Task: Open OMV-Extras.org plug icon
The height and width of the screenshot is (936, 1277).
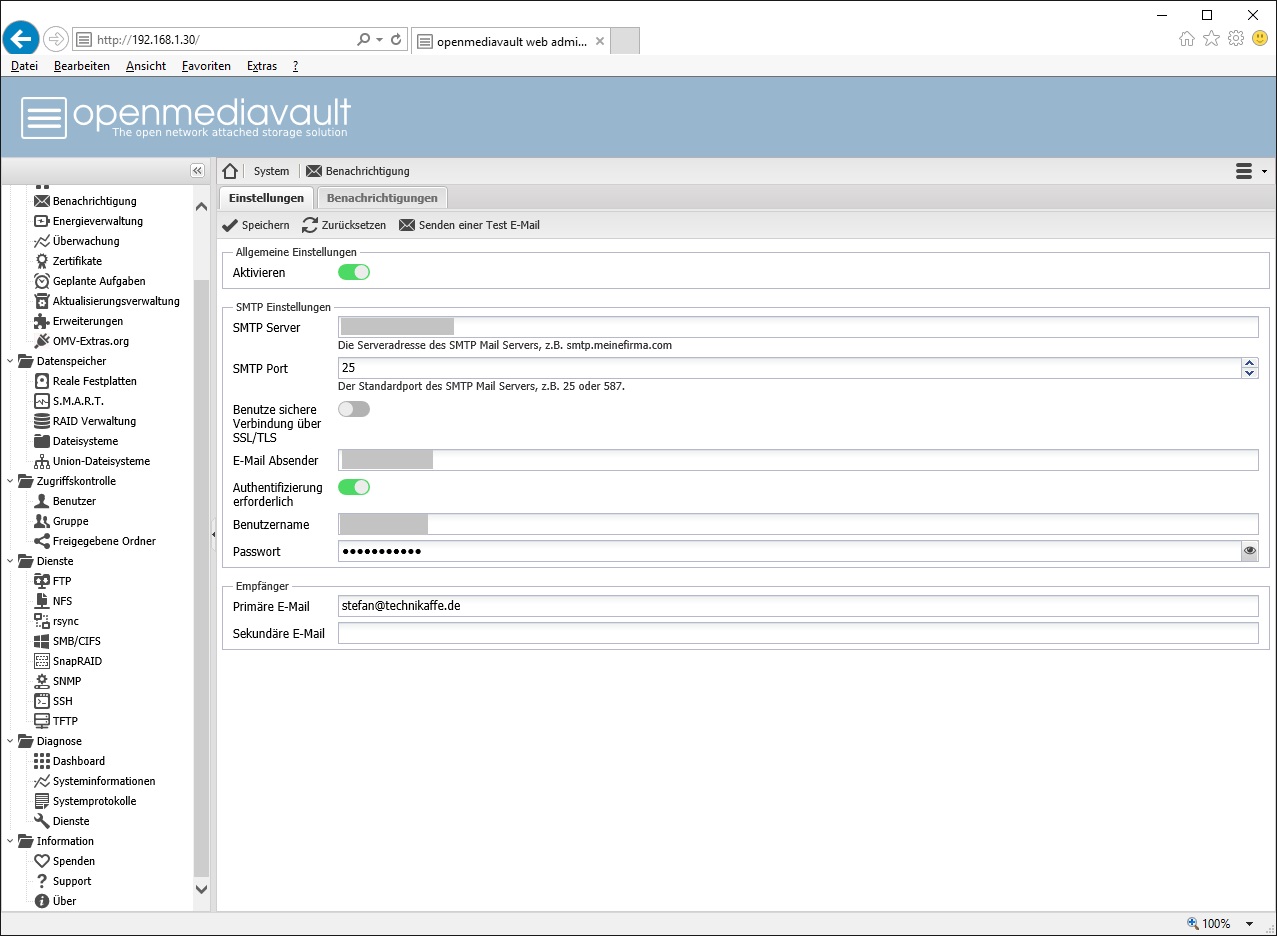Action: pos(42,341)
